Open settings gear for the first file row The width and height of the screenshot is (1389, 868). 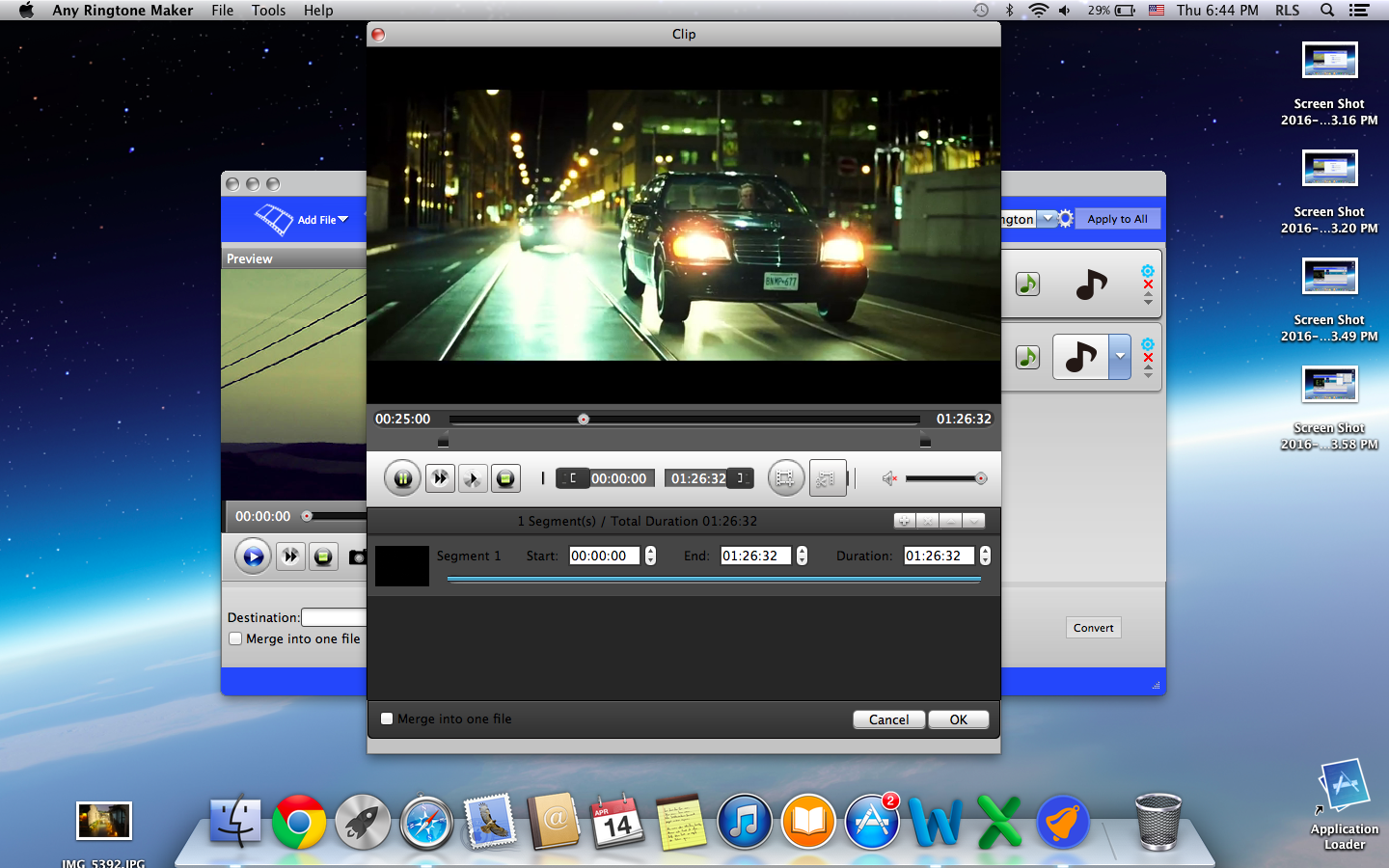pos(1148,271)
